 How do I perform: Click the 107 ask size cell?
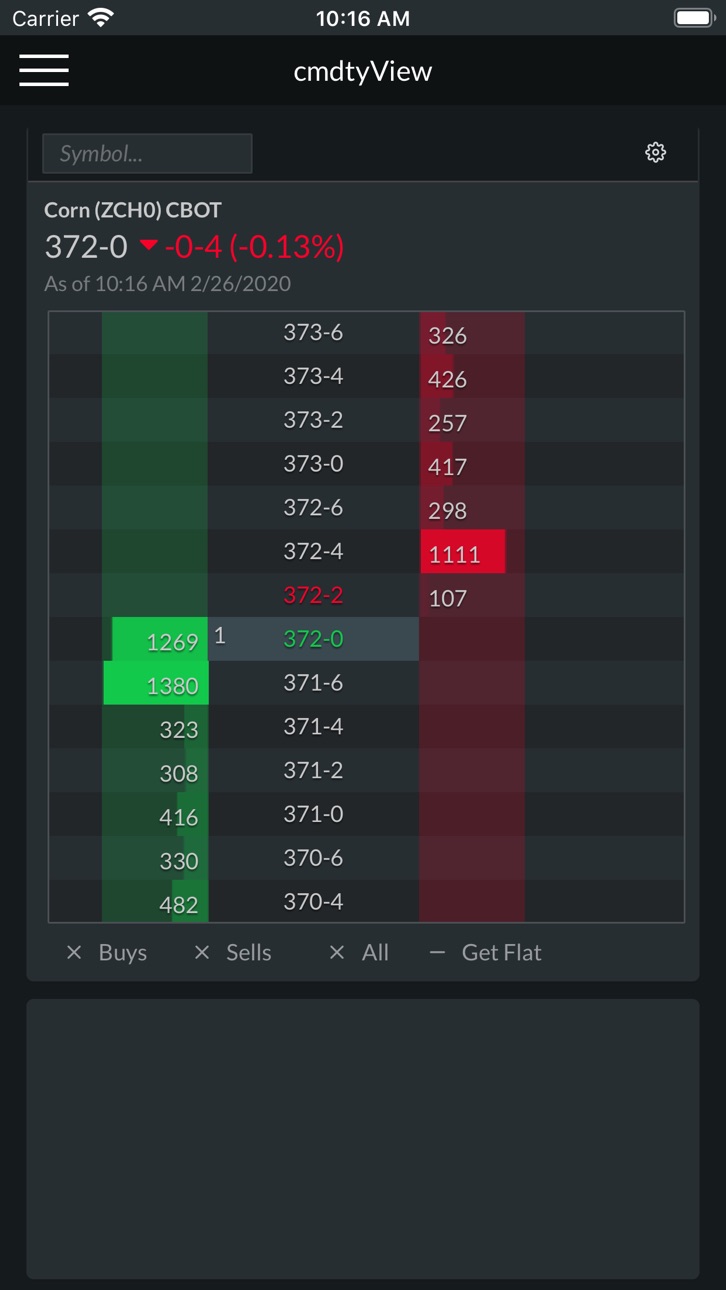[447, 598]
